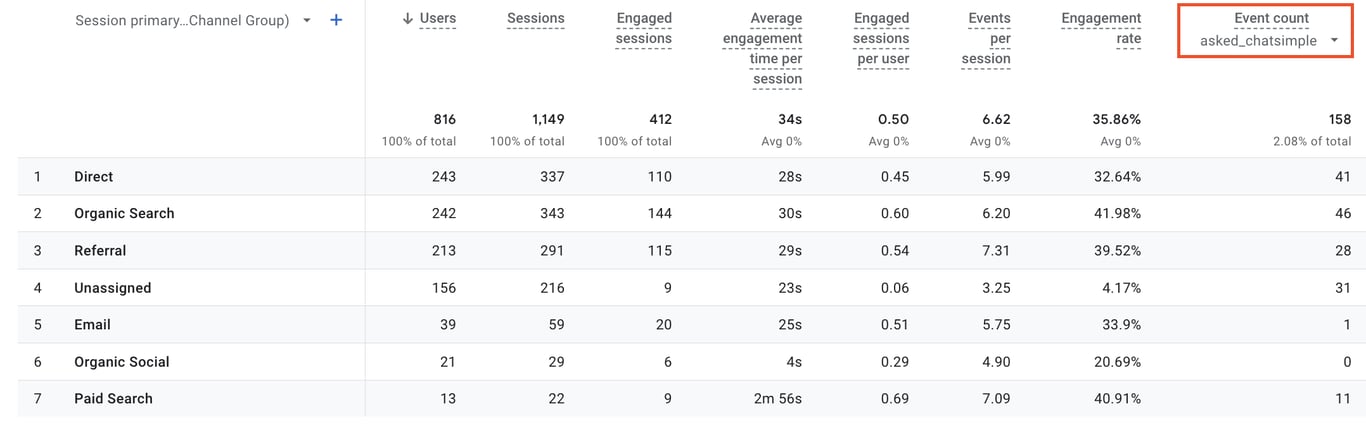The height and width of the screenshot is (435, 1366).
Task: Sort by the Sessions column header
Action: click(x=535, y=19)
